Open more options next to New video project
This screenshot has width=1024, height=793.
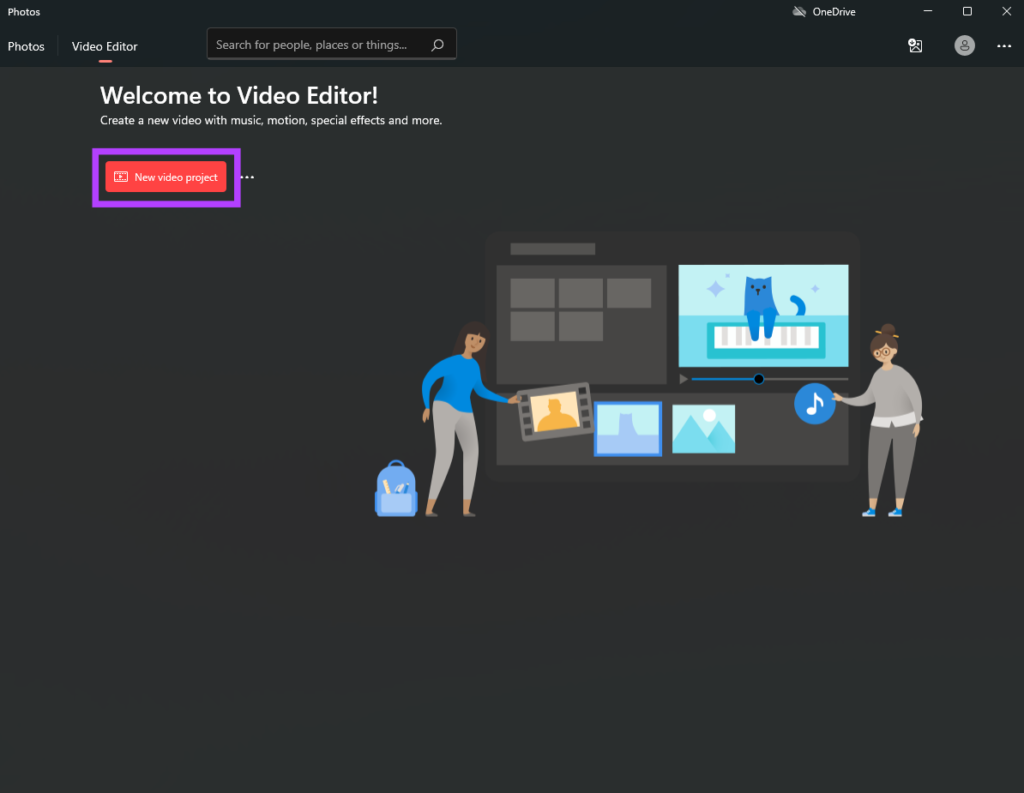247,177
